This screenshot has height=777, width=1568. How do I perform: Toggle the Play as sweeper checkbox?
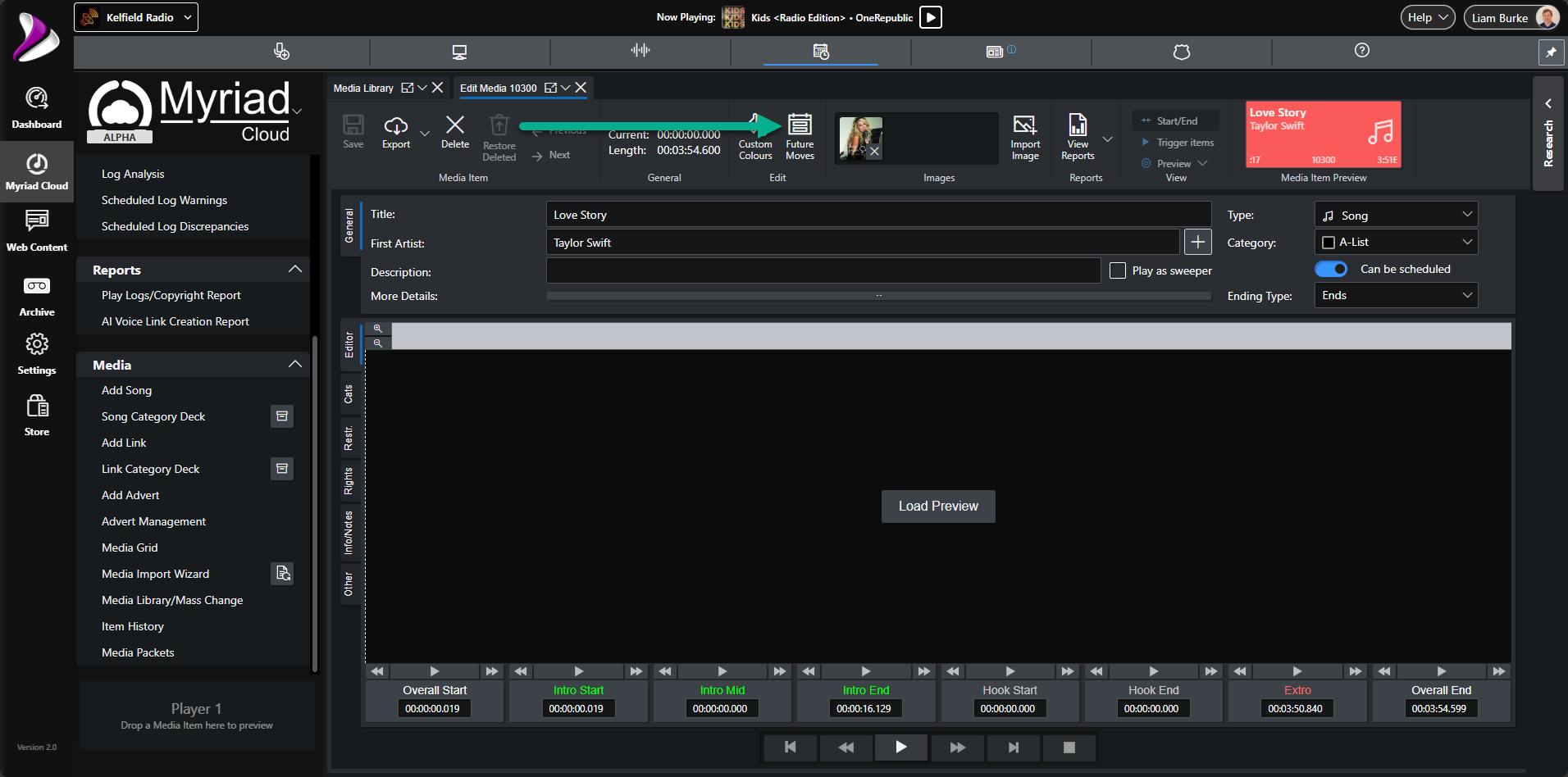click(x=1118, y=270)
